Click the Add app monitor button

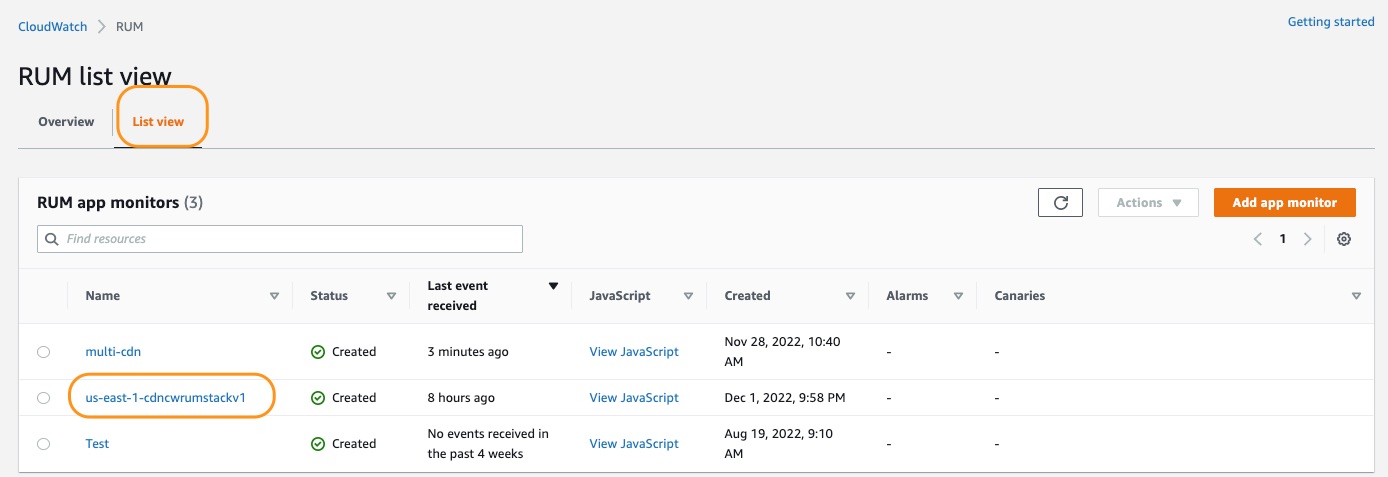1284,203
